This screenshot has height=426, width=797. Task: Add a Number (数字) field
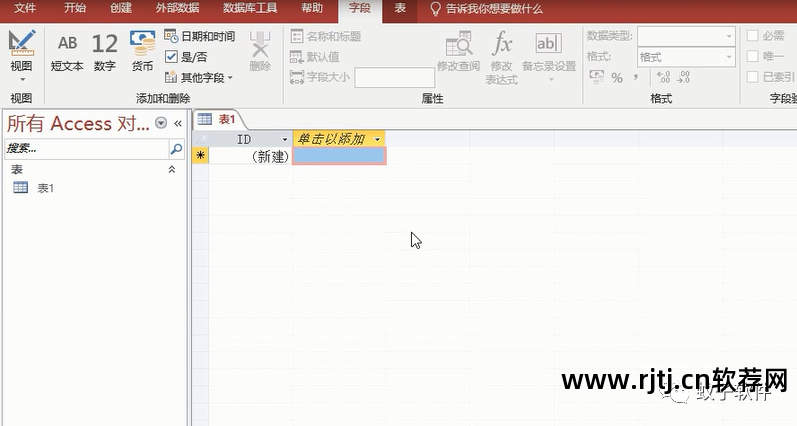[x=104, y=52]
